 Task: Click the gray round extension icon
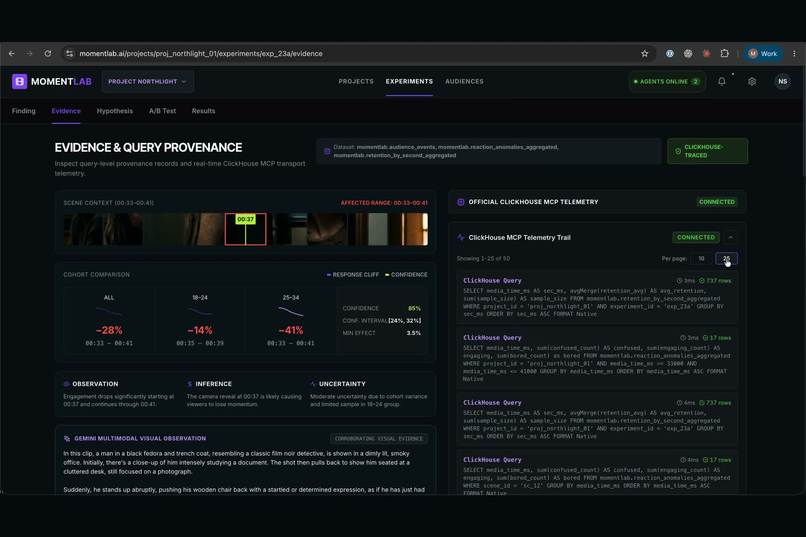pos(688,53)
